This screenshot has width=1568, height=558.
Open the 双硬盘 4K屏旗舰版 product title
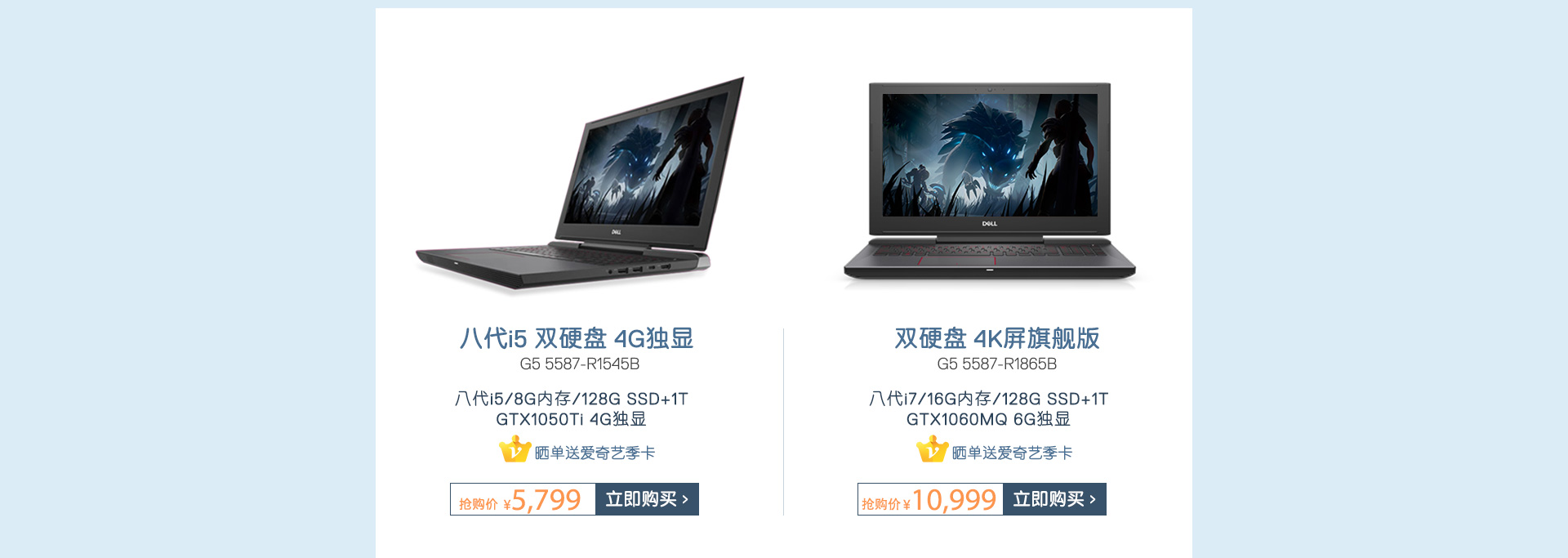pos(997,338)
